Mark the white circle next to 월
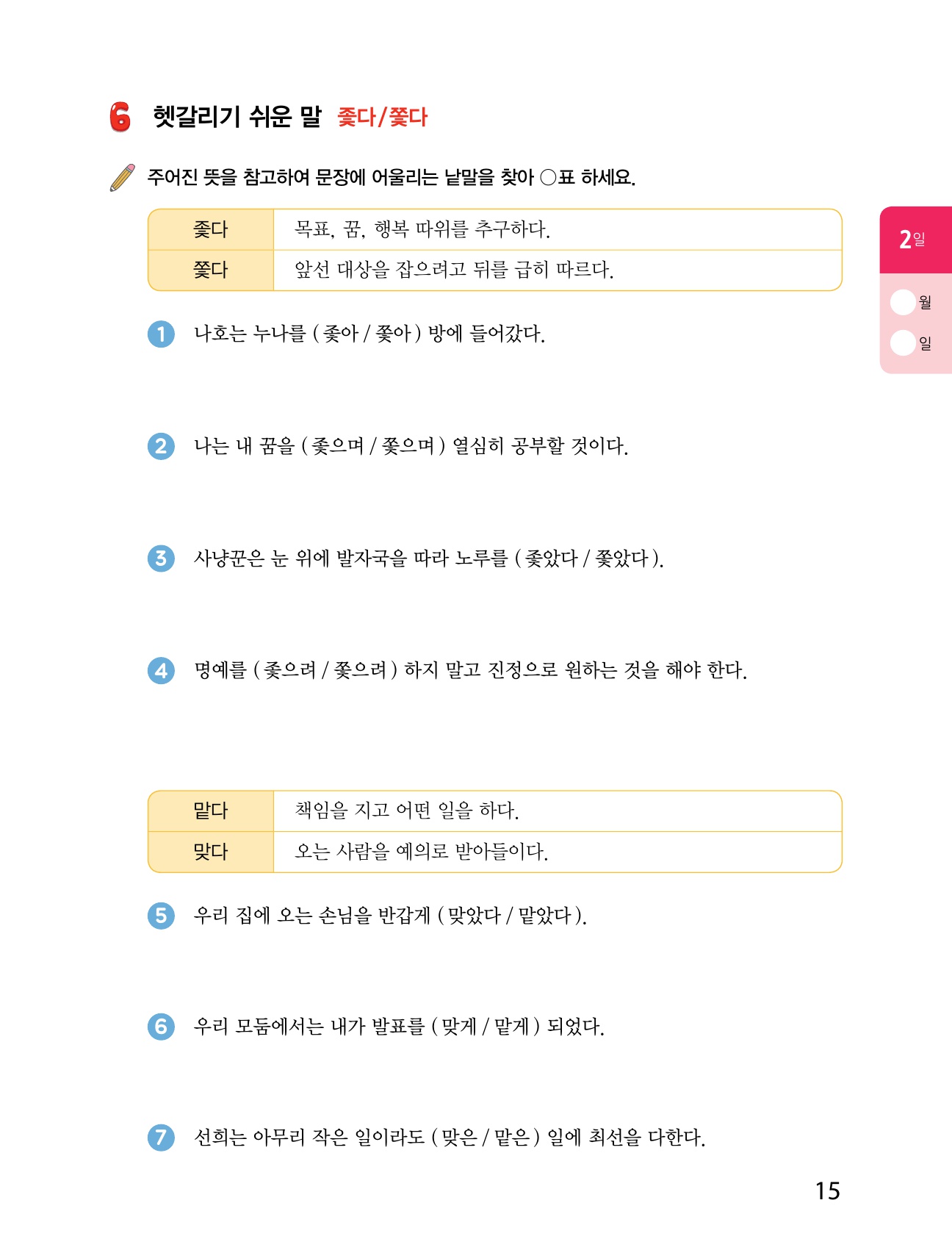This screenshot has height=1250, width=952. [x=902, y=302]
